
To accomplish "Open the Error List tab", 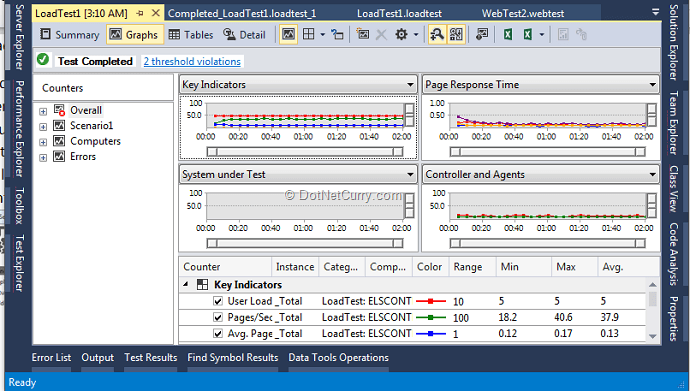I will tap(51, 358).
